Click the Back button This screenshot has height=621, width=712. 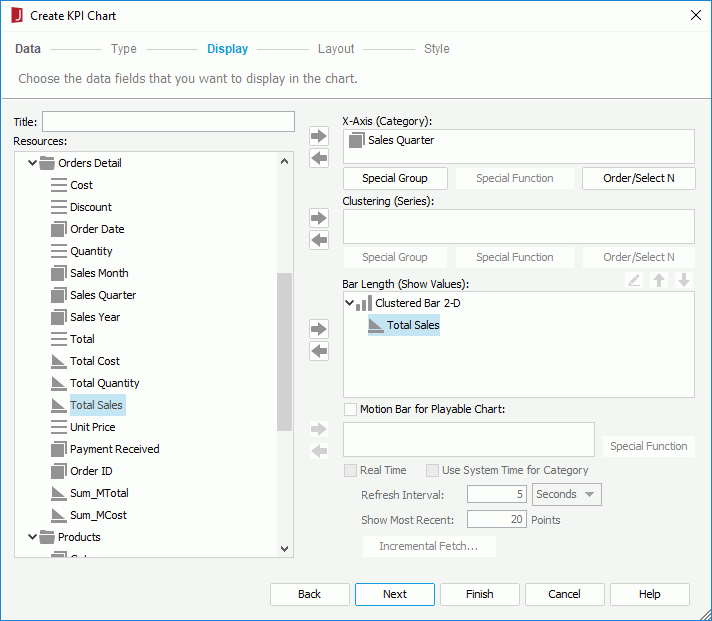[310, 594]
